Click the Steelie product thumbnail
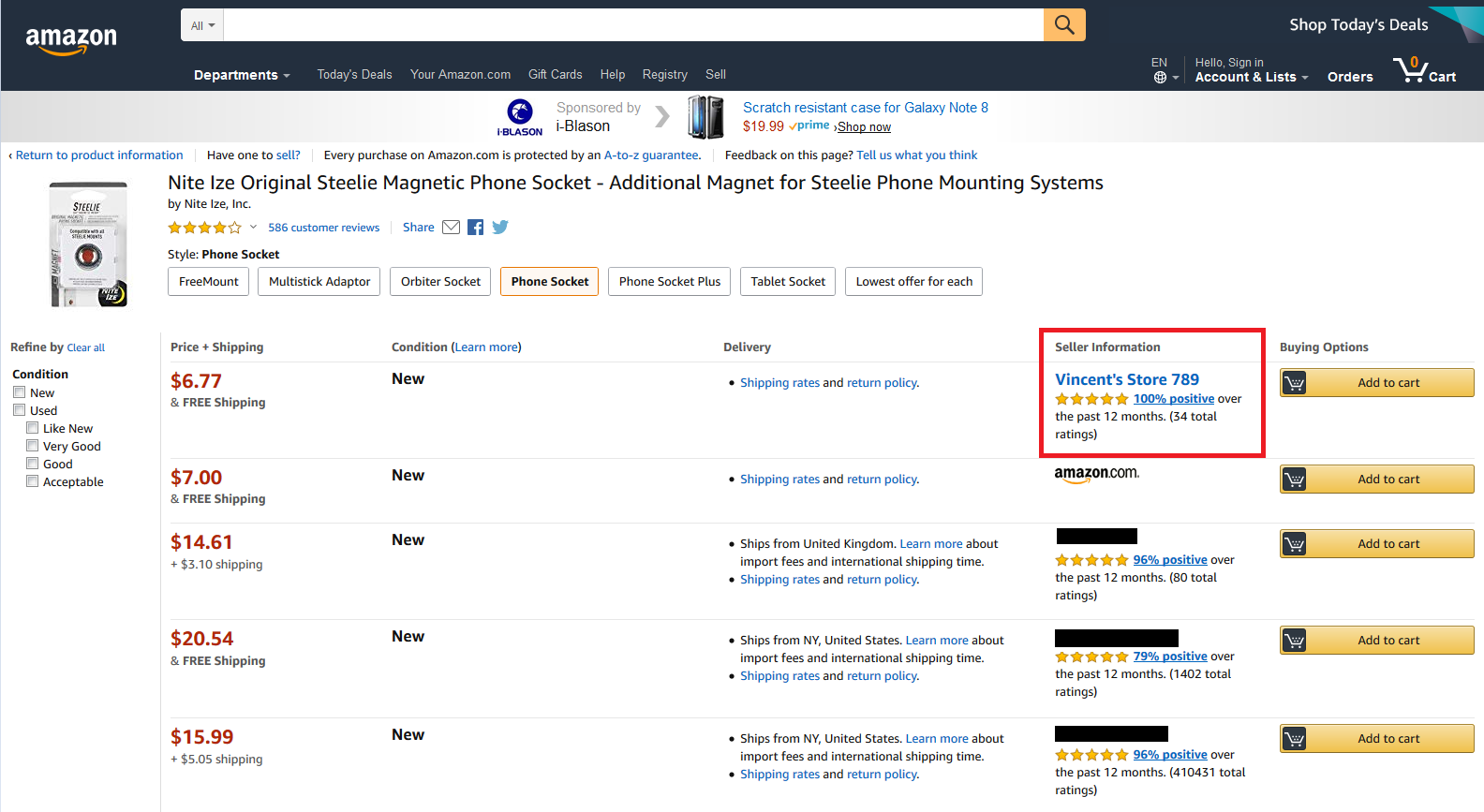Image resolution: width=1484 pixels, height=812 pixels. [88, 244]
